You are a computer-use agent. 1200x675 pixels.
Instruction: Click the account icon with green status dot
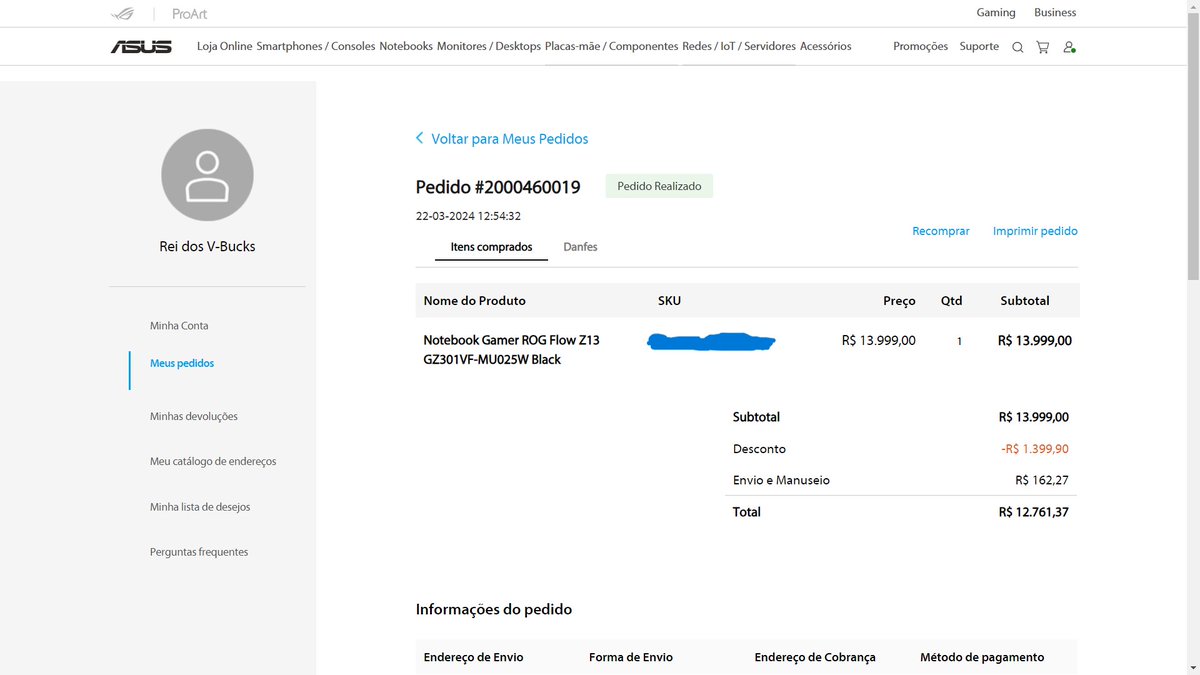[x=1069, y=46]
